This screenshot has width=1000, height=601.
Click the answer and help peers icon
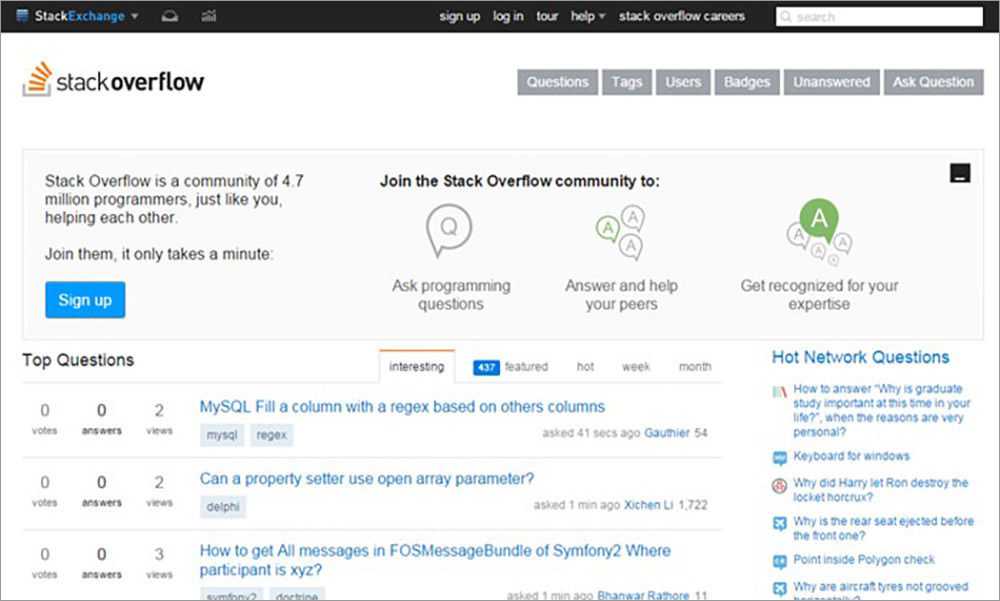621,232
